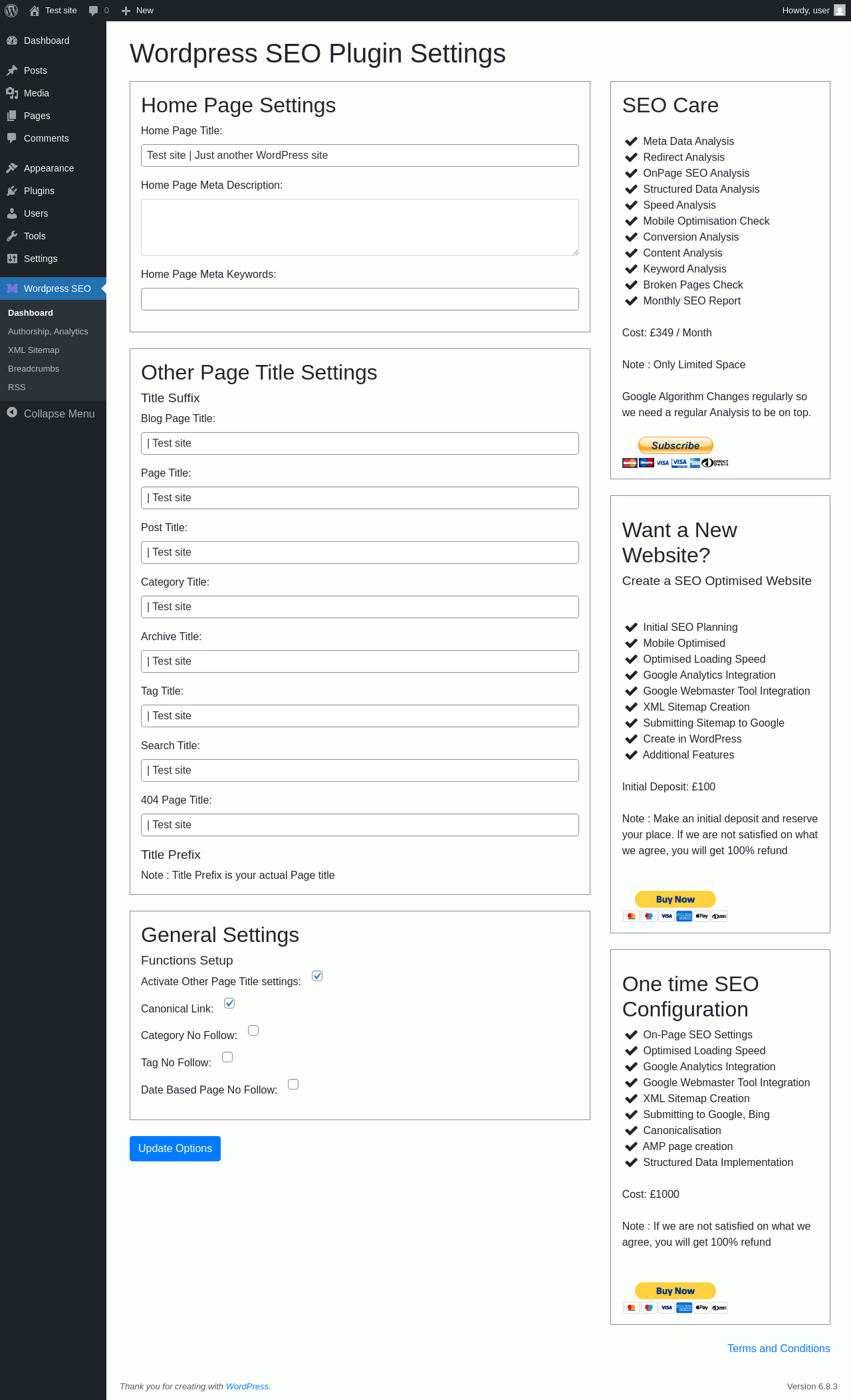This screenshot has height=1400, width=851.
Task: Open the Terms and Conditions link
Action: coord(779,1348)
